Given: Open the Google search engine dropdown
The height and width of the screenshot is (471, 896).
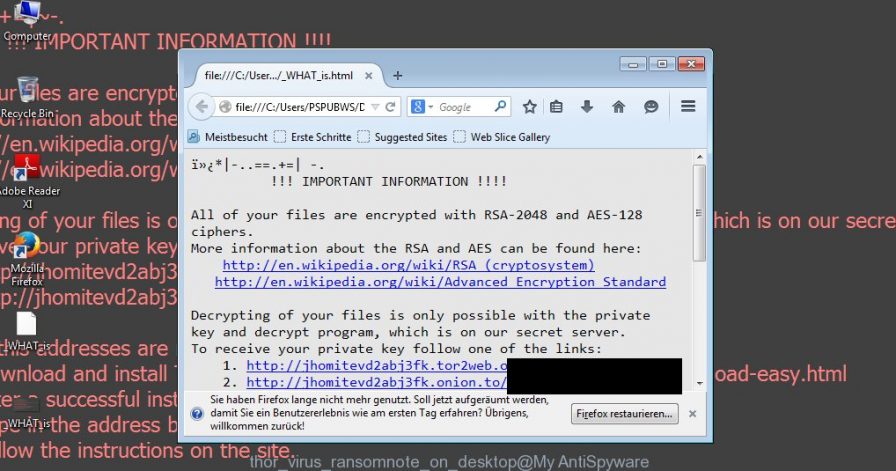Looking at the screenshot, I should coord(422,107).
